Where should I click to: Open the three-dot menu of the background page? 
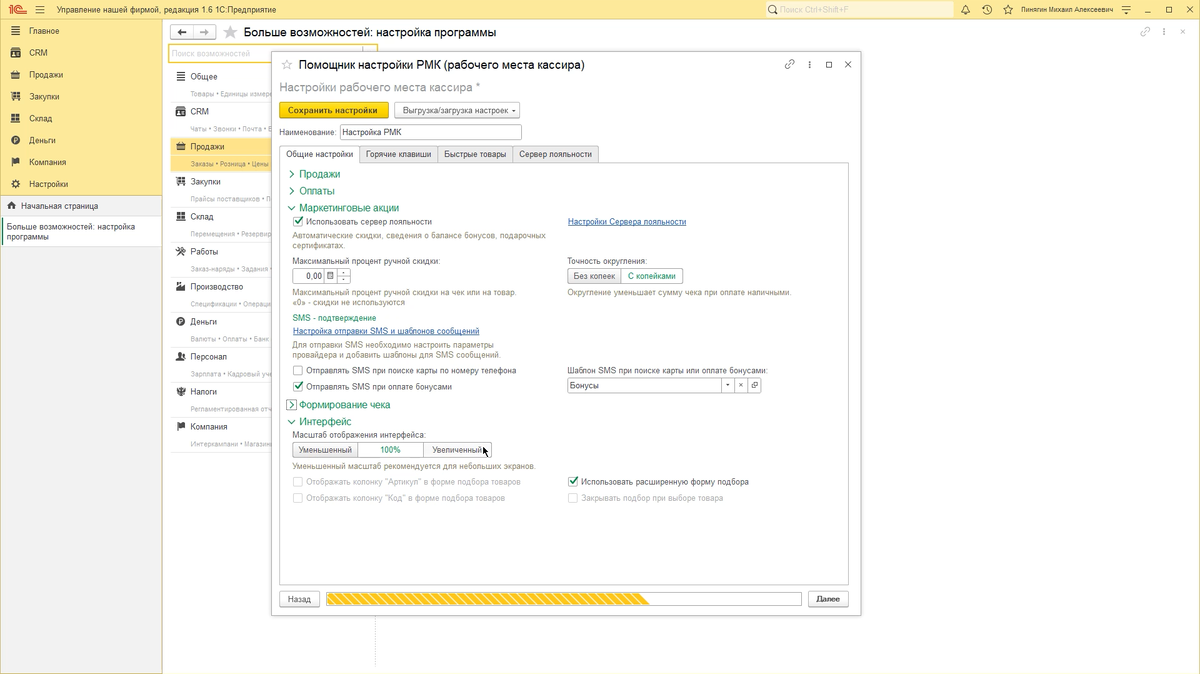(1166, 32)
